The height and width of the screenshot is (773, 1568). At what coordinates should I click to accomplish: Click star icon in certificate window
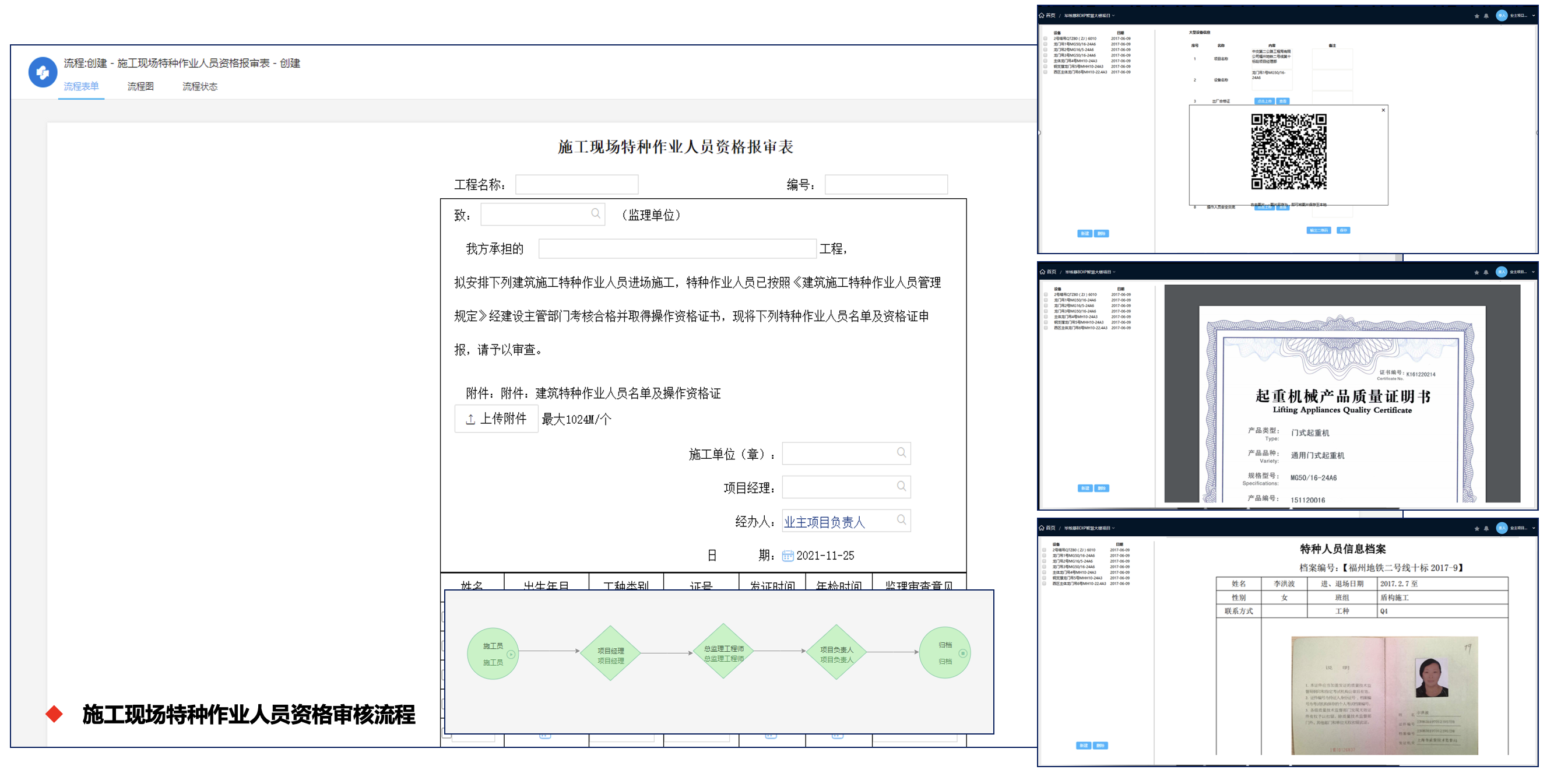click(1476, 272)
